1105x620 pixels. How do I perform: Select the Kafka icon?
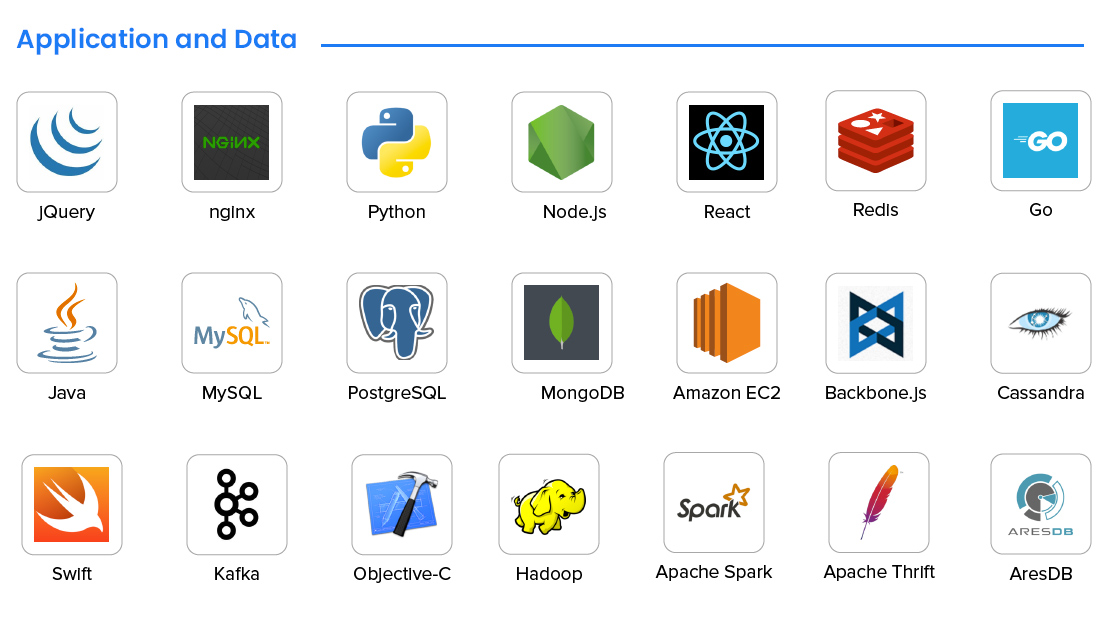(236, 504)
